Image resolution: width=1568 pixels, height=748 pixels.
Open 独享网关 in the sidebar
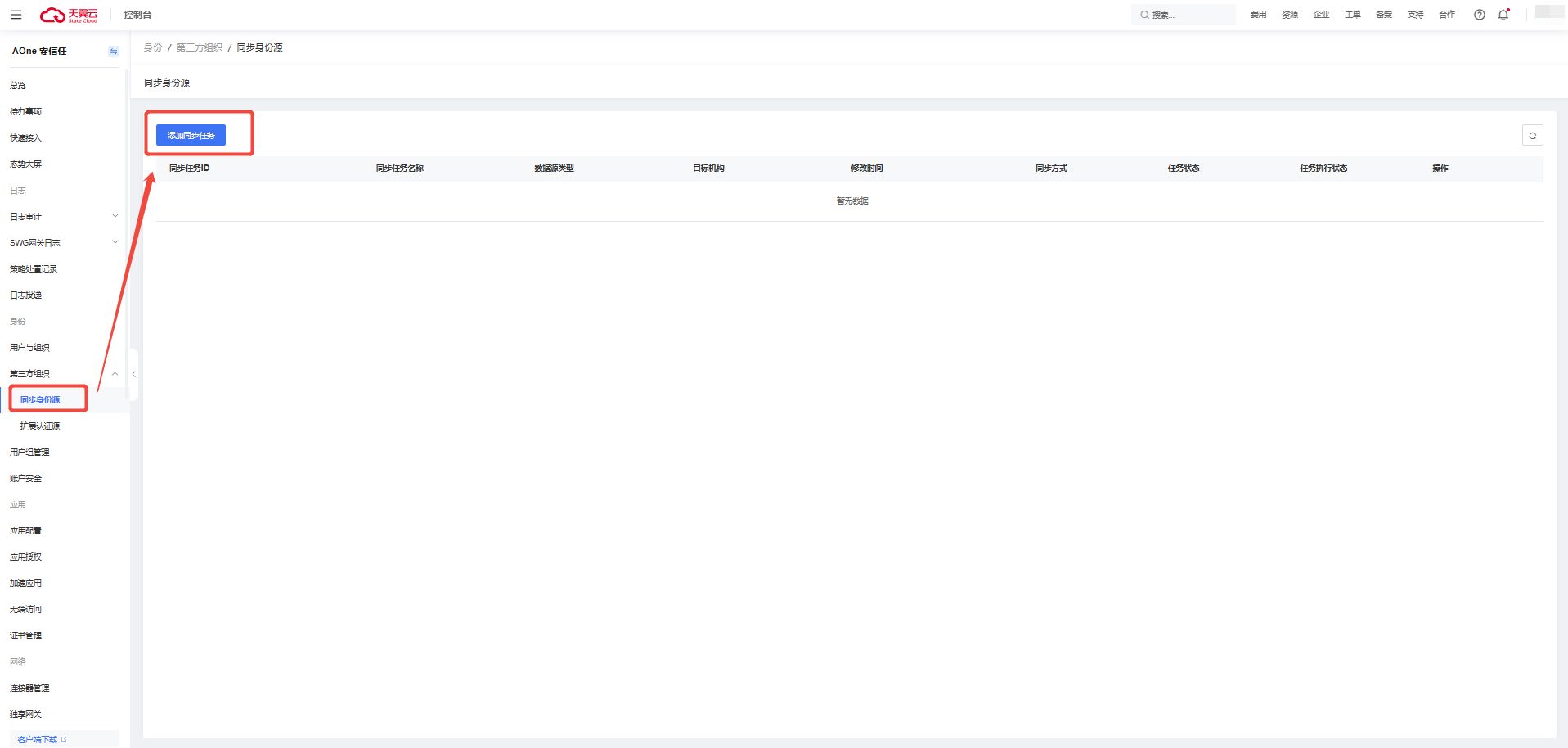(x=25, y=714)
